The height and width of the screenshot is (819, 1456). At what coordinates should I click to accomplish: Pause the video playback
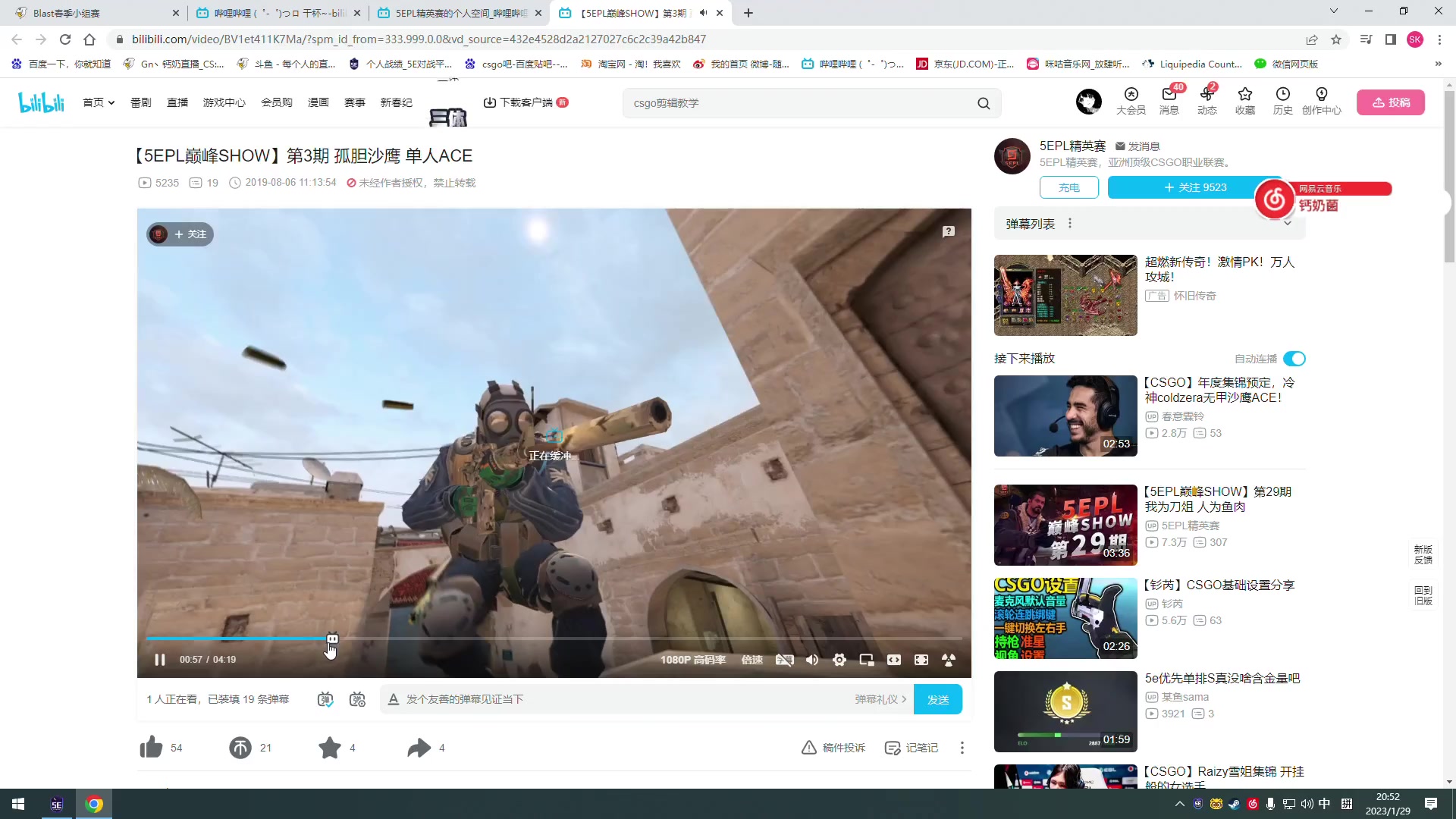coord(160,660)
